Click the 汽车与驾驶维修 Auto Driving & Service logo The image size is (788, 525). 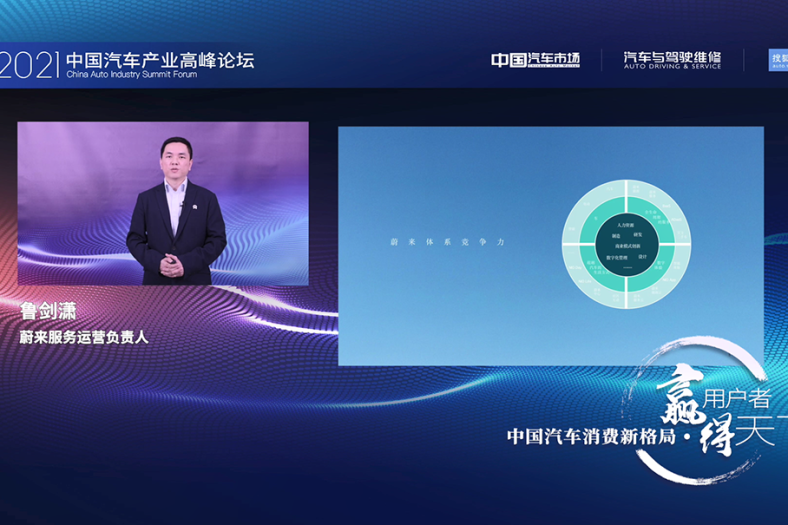[672, 60]
